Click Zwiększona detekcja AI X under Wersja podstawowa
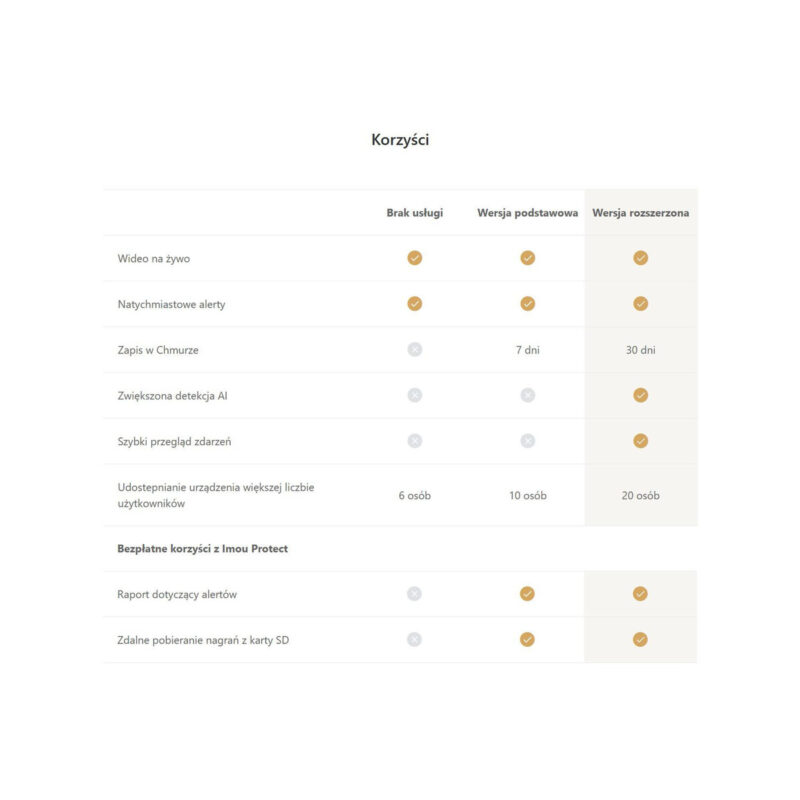 (527, 395)
